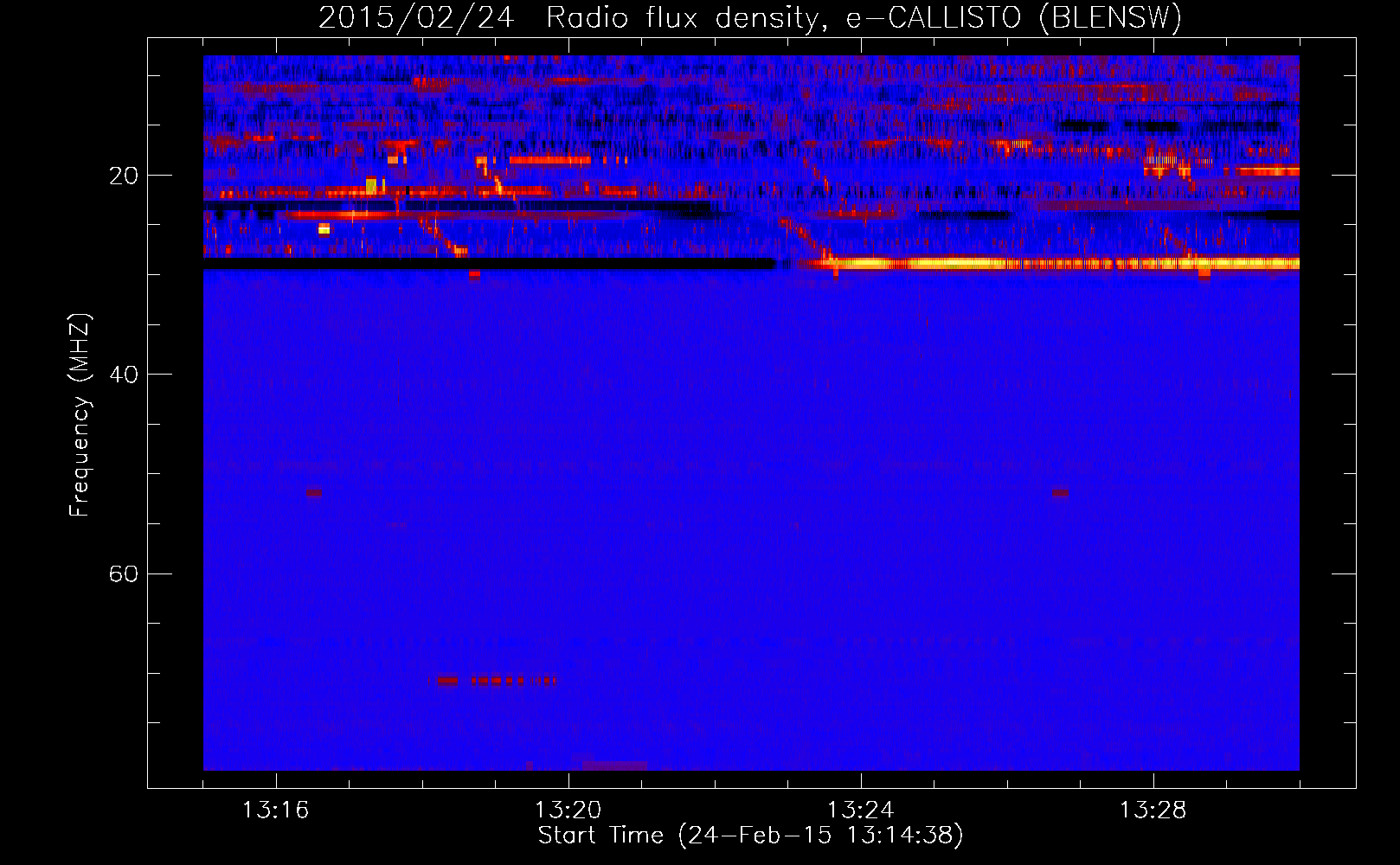Click the "Frequency (MHZ)" y-axis label
Screen dimensions: 1400x865
tap(79, 415)
